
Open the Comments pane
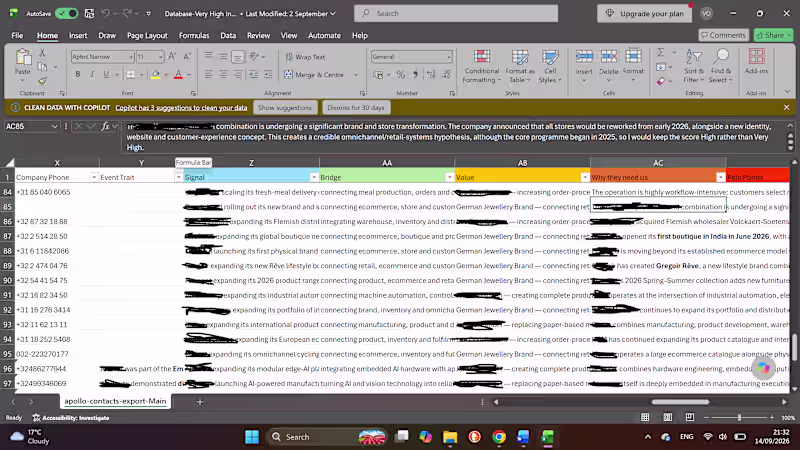723,35
